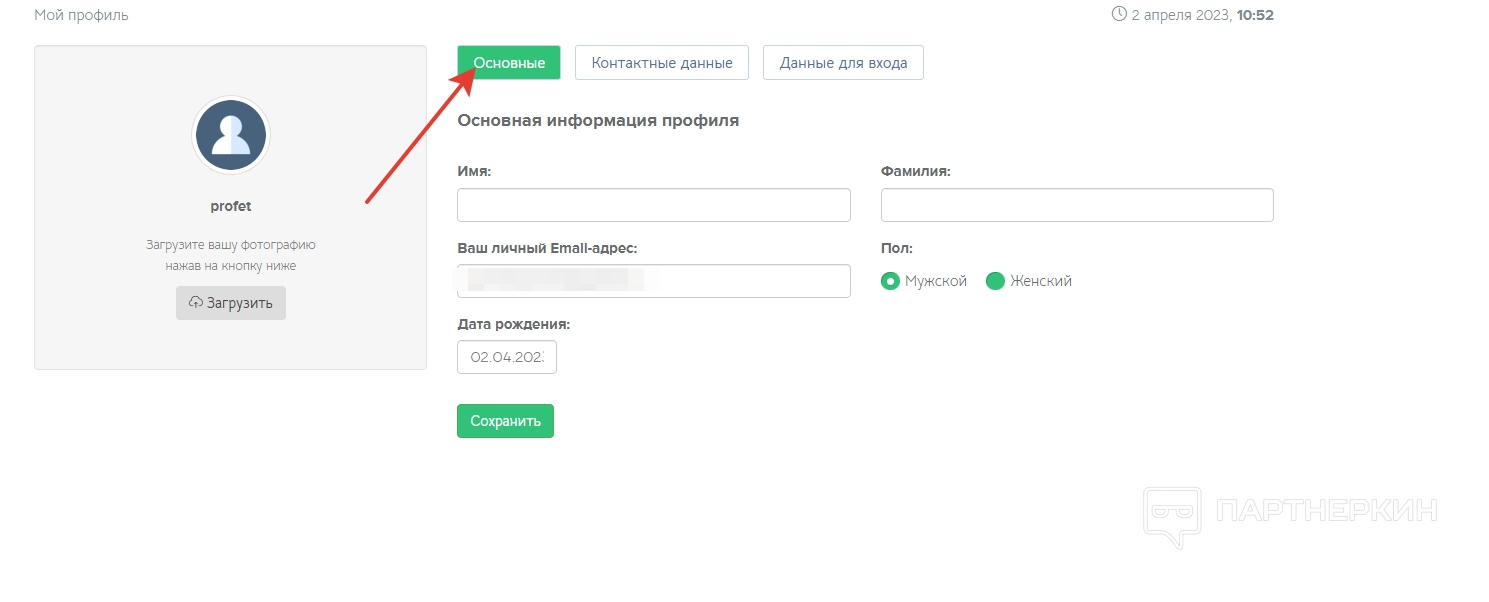Click the cloud upload icon

click(x=196, y=303)
